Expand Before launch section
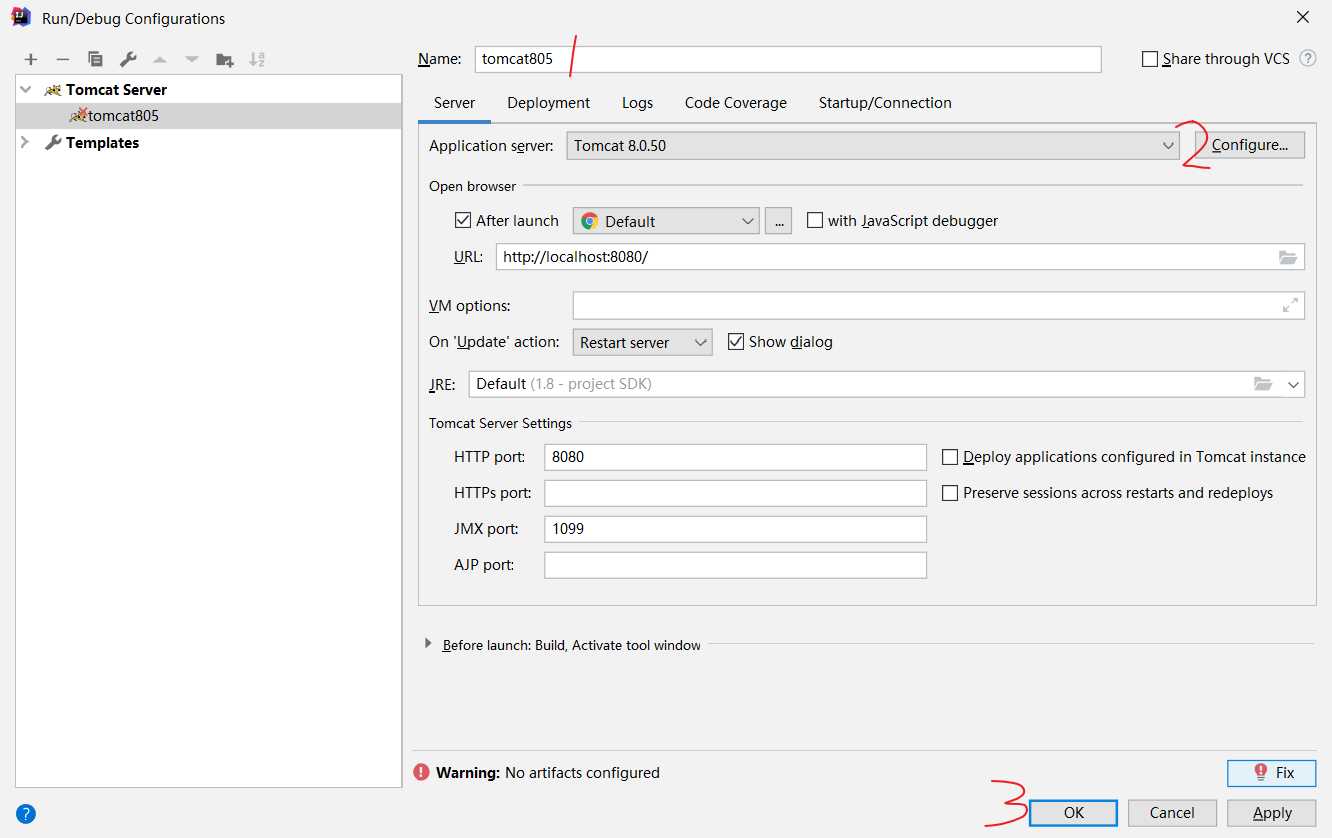The width and height of the screenshot is (1332, 838). click(x=430, y=645)
